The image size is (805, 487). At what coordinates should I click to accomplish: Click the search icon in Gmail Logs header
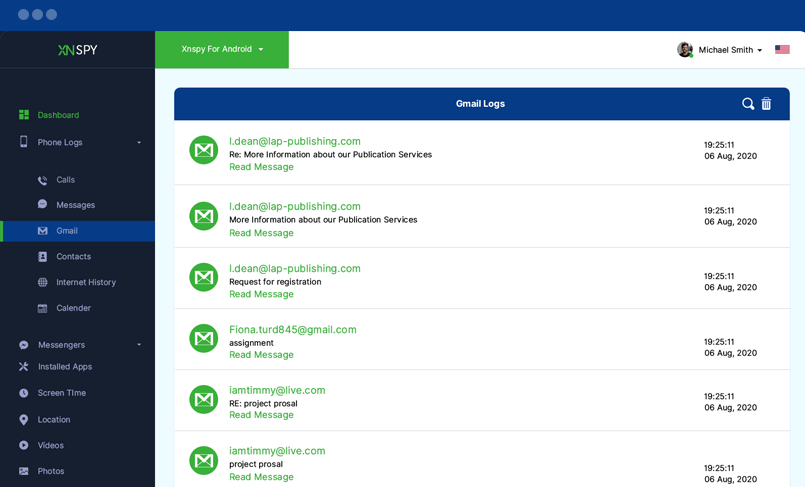coord(747,104)
